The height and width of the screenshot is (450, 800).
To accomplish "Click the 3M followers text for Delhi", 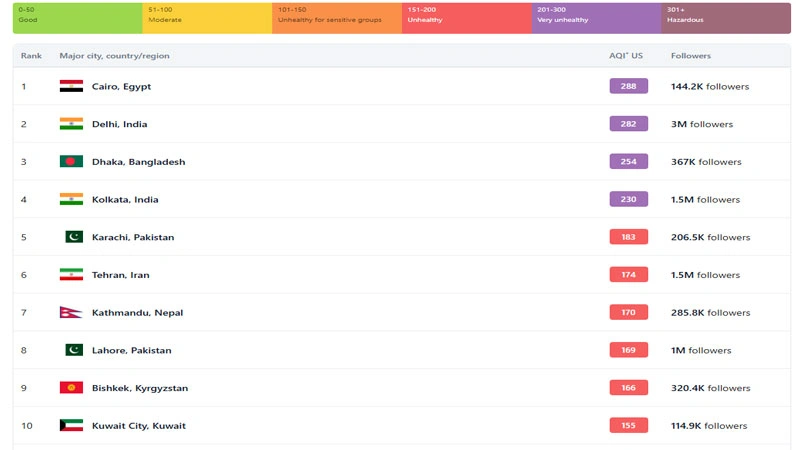I will (701, 125).
